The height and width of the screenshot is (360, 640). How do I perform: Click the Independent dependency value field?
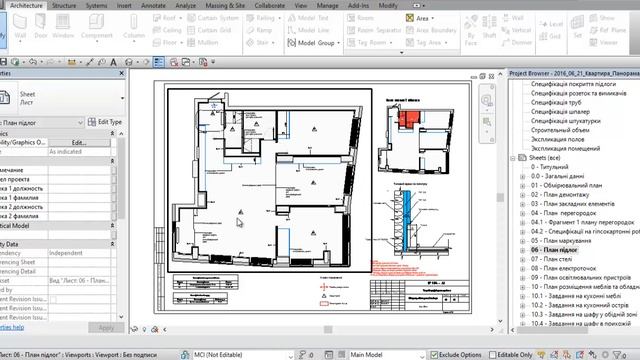(x=79, y=253)
